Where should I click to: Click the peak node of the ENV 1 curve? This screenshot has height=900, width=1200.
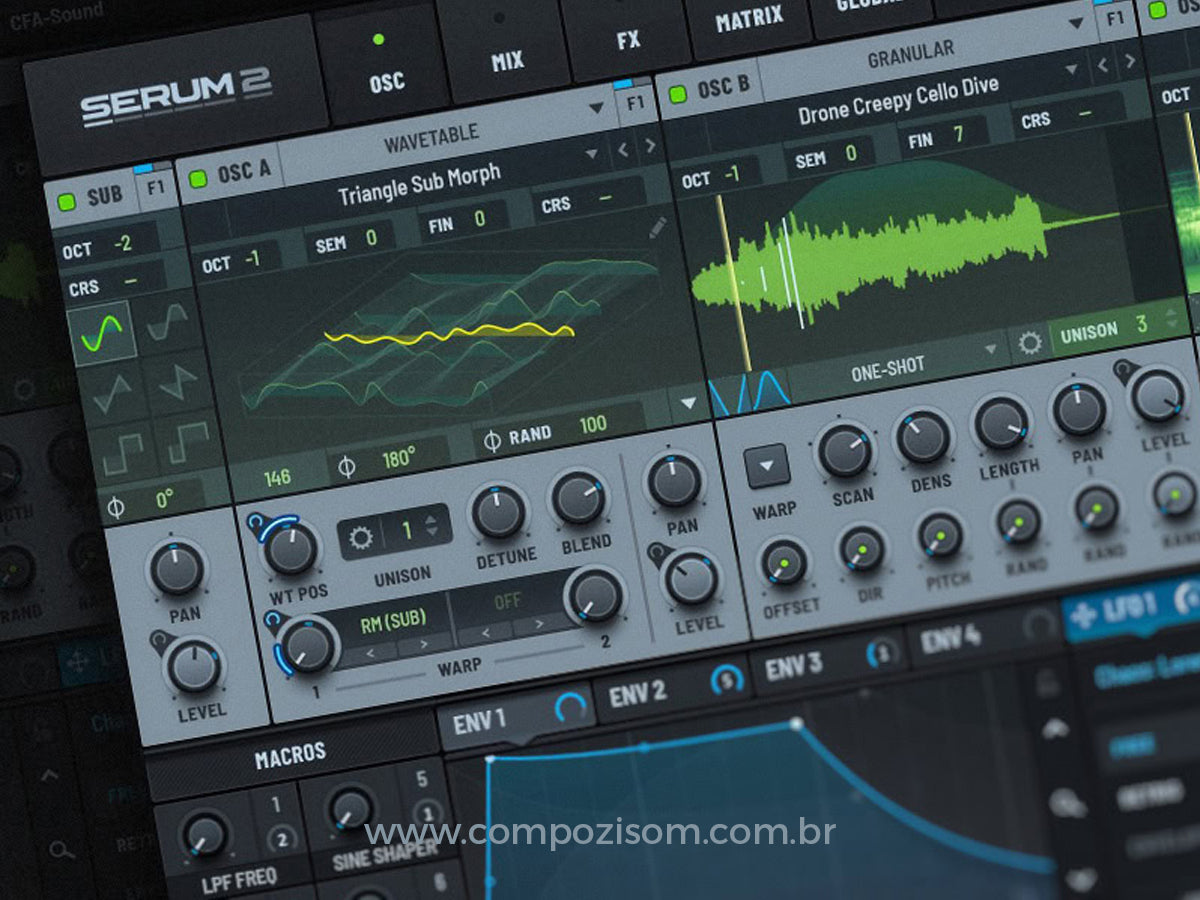(796, 722)
